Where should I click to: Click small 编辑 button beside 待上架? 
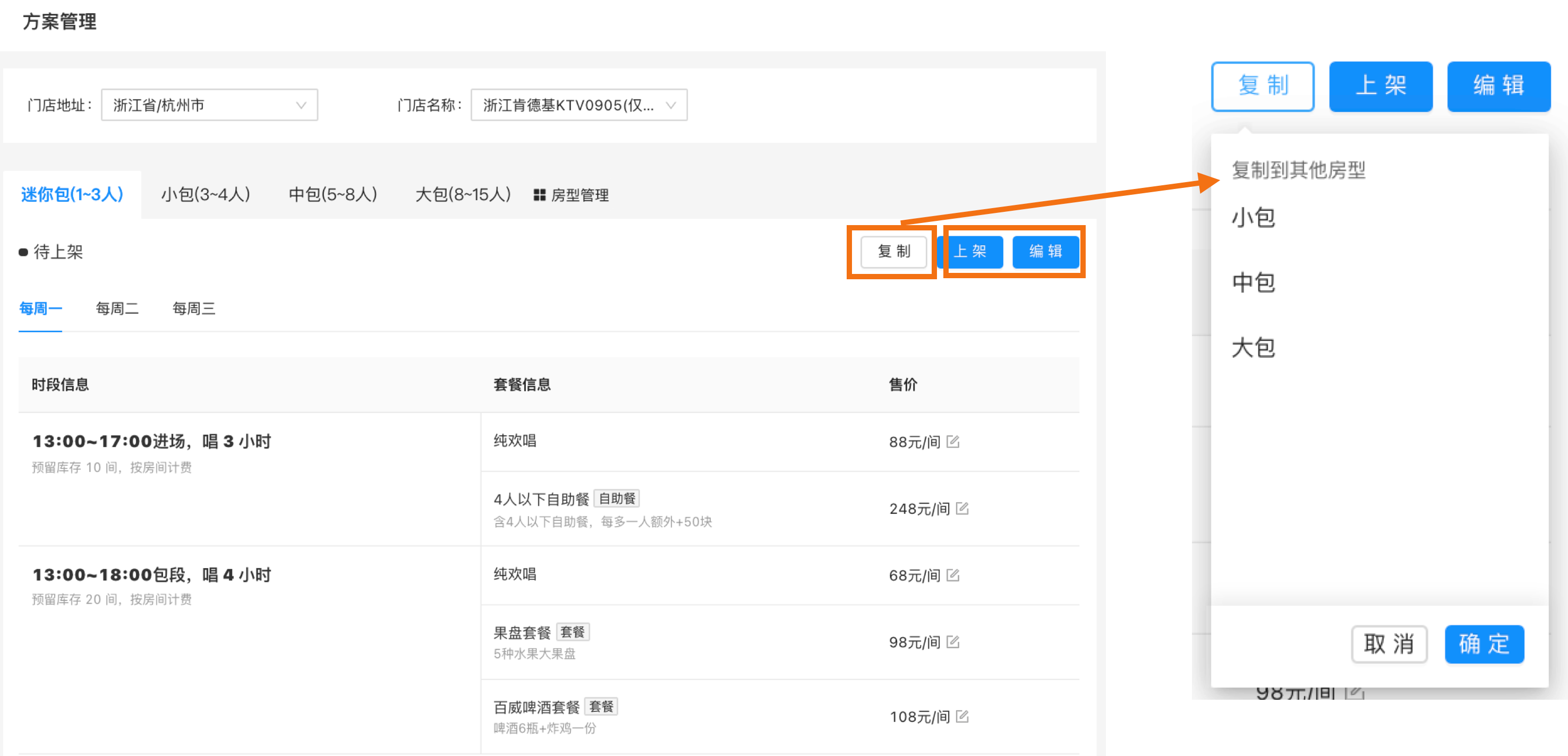1046,252
